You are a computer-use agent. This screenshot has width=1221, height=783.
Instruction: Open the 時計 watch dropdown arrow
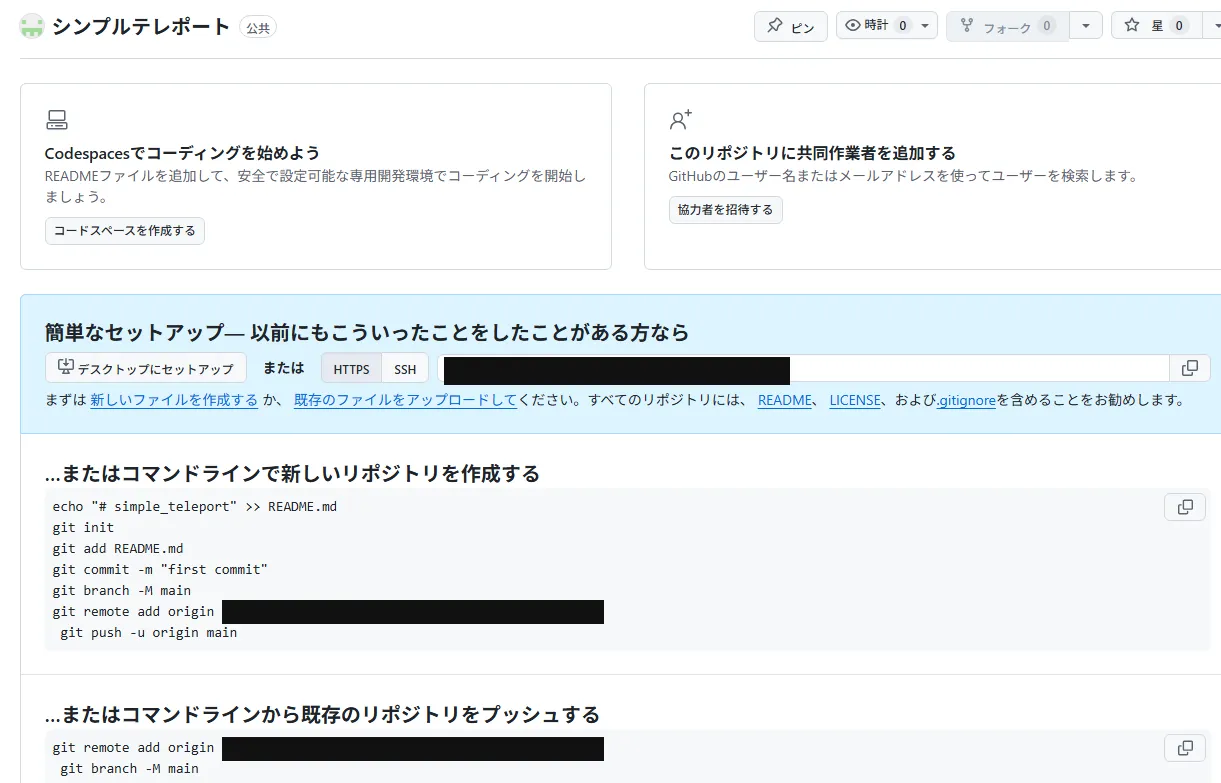925,25
